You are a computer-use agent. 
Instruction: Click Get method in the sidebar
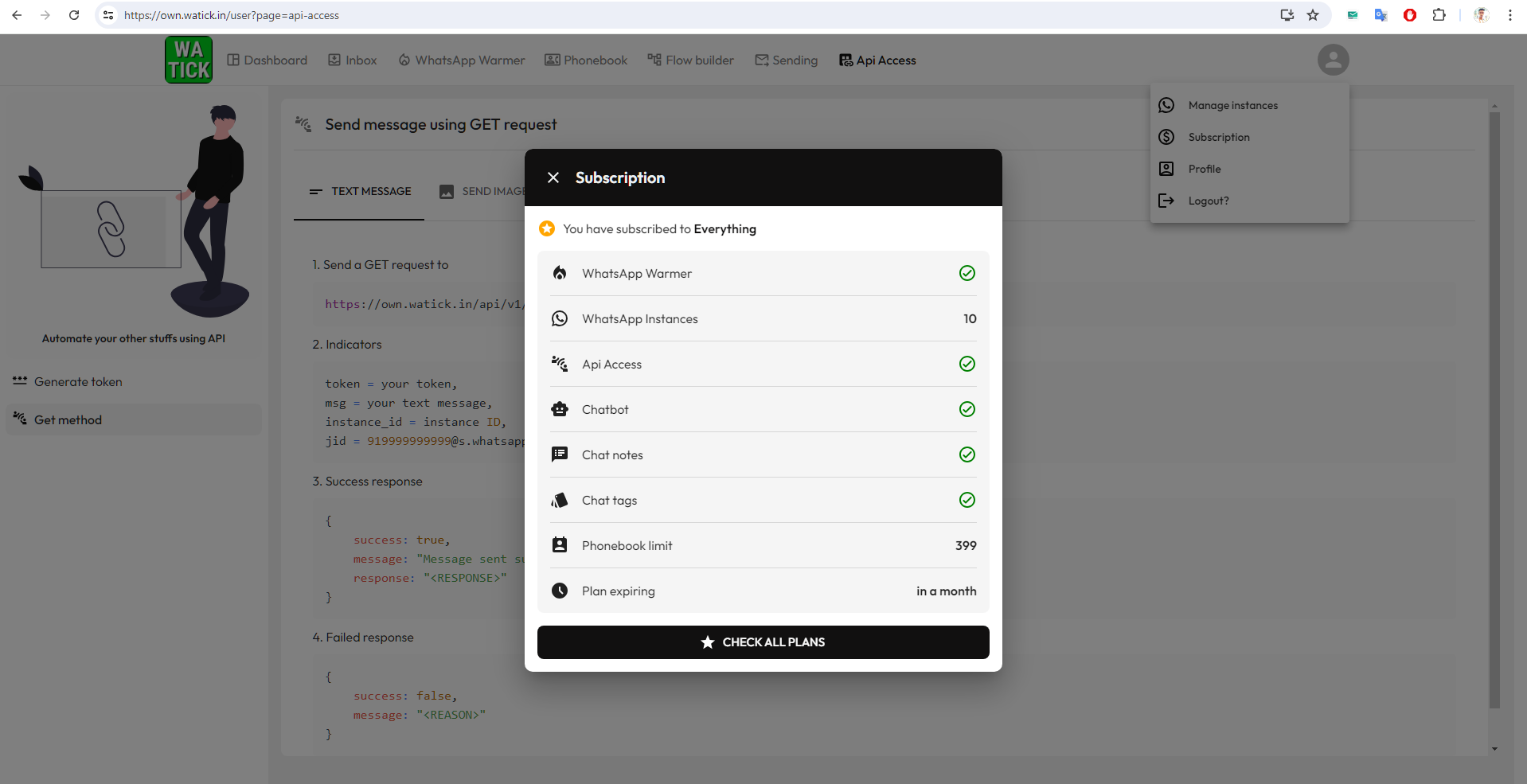[x=134, y=419]
